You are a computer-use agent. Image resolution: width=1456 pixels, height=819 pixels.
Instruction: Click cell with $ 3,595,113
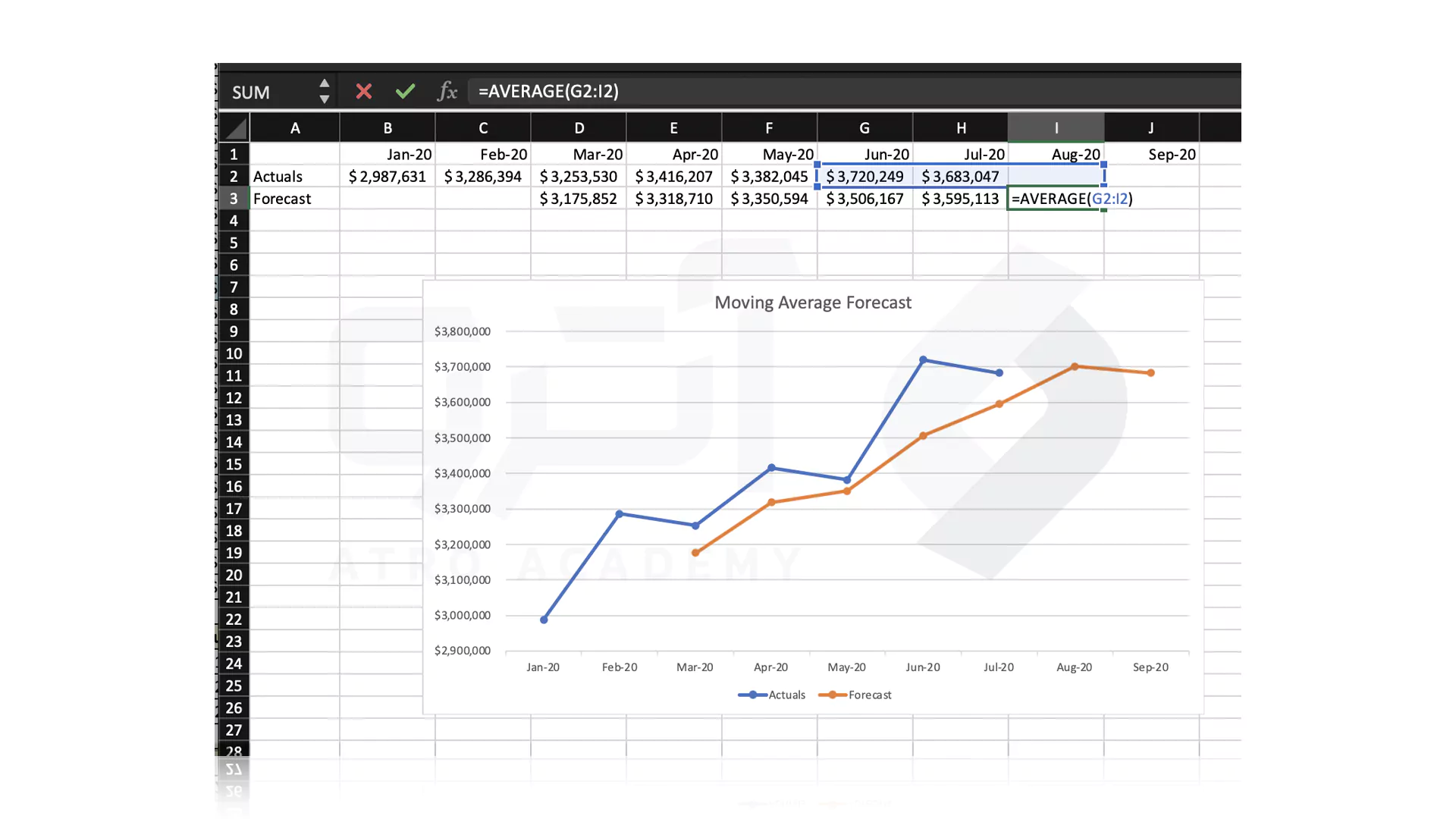coord(961,199)
